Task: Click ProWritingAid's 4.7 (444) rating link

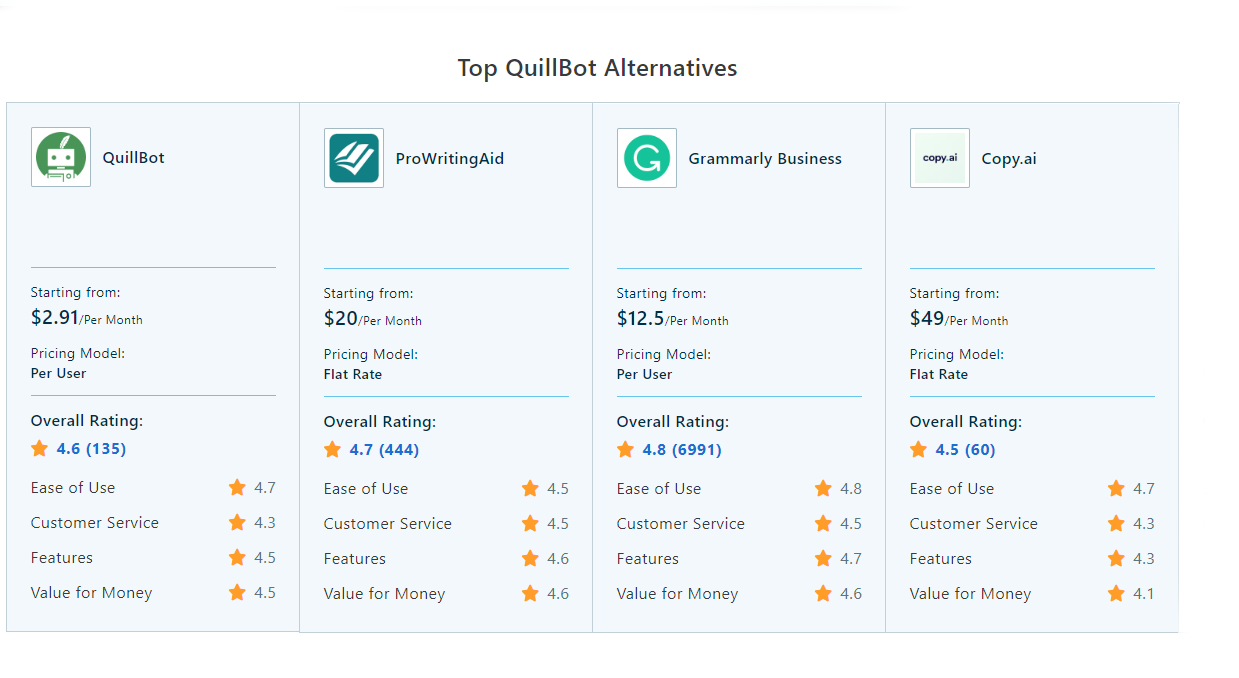Action: tap(384, 450)
